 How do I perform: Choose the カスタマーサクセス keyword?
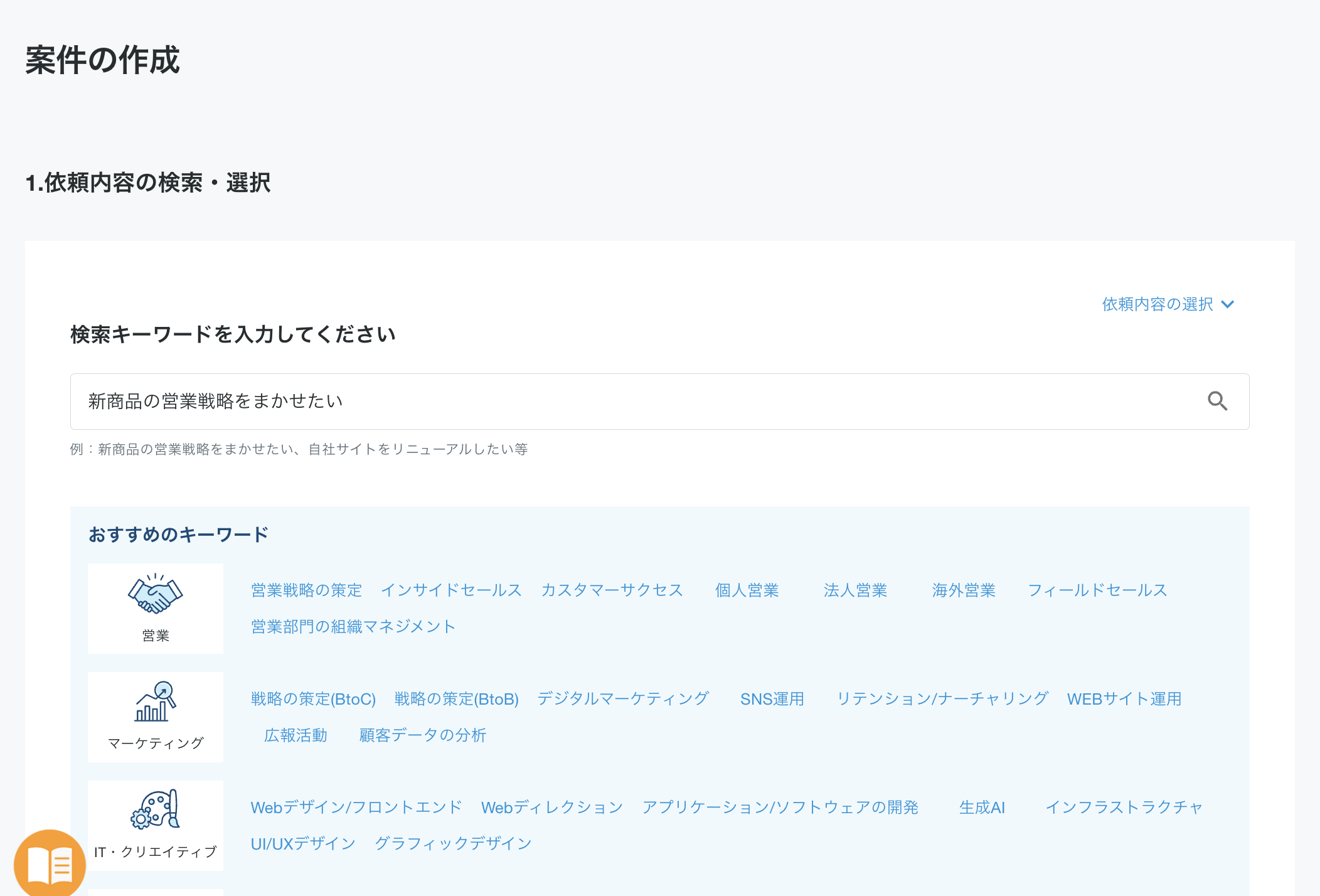(x=612, y=590)
